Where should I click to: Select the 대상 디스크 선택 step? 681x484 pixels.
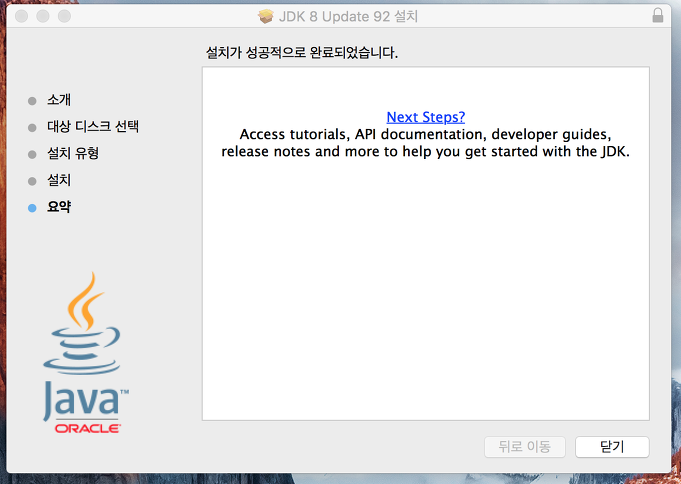93,126
